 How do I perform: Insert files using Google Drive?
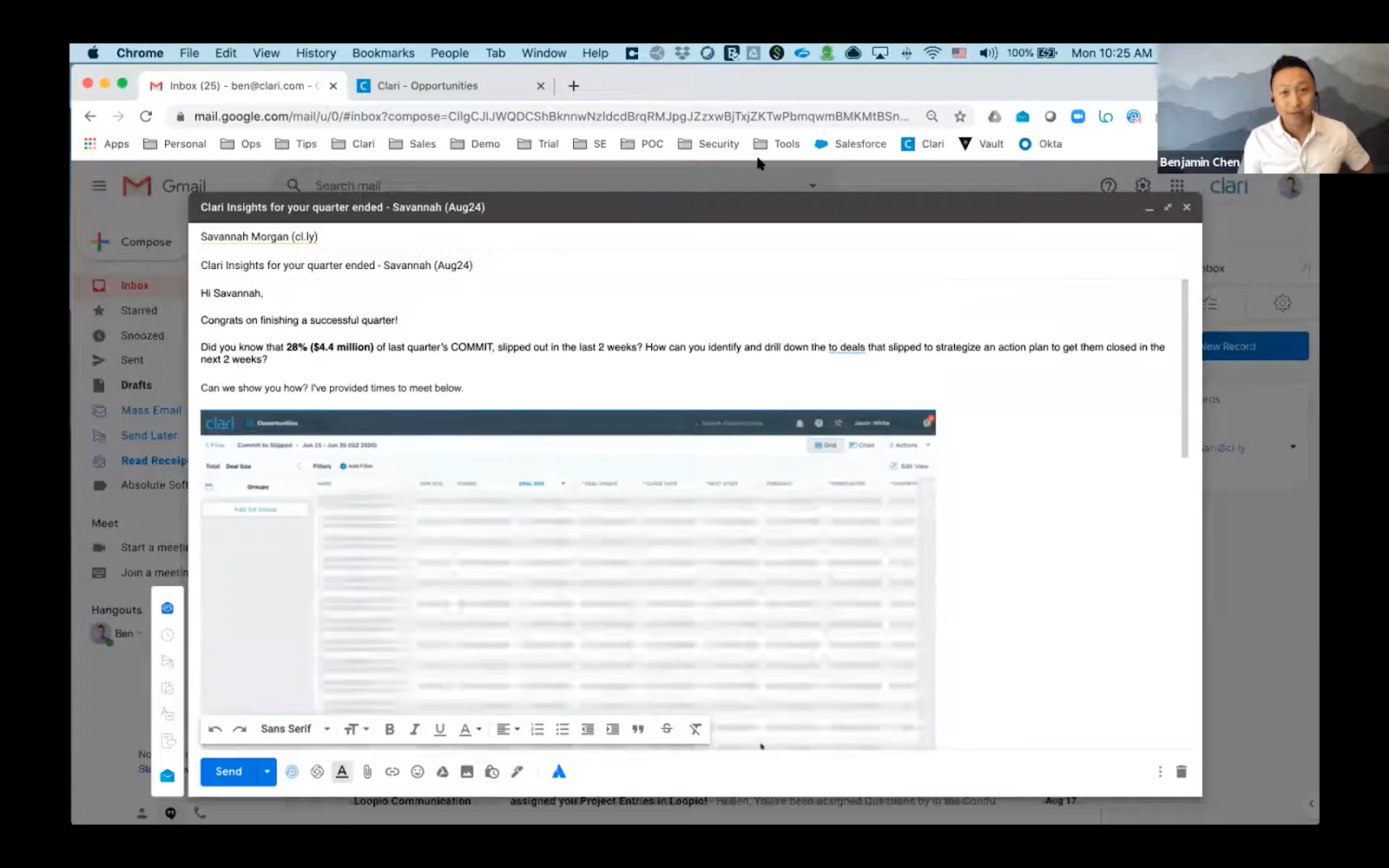pos(442,772)
